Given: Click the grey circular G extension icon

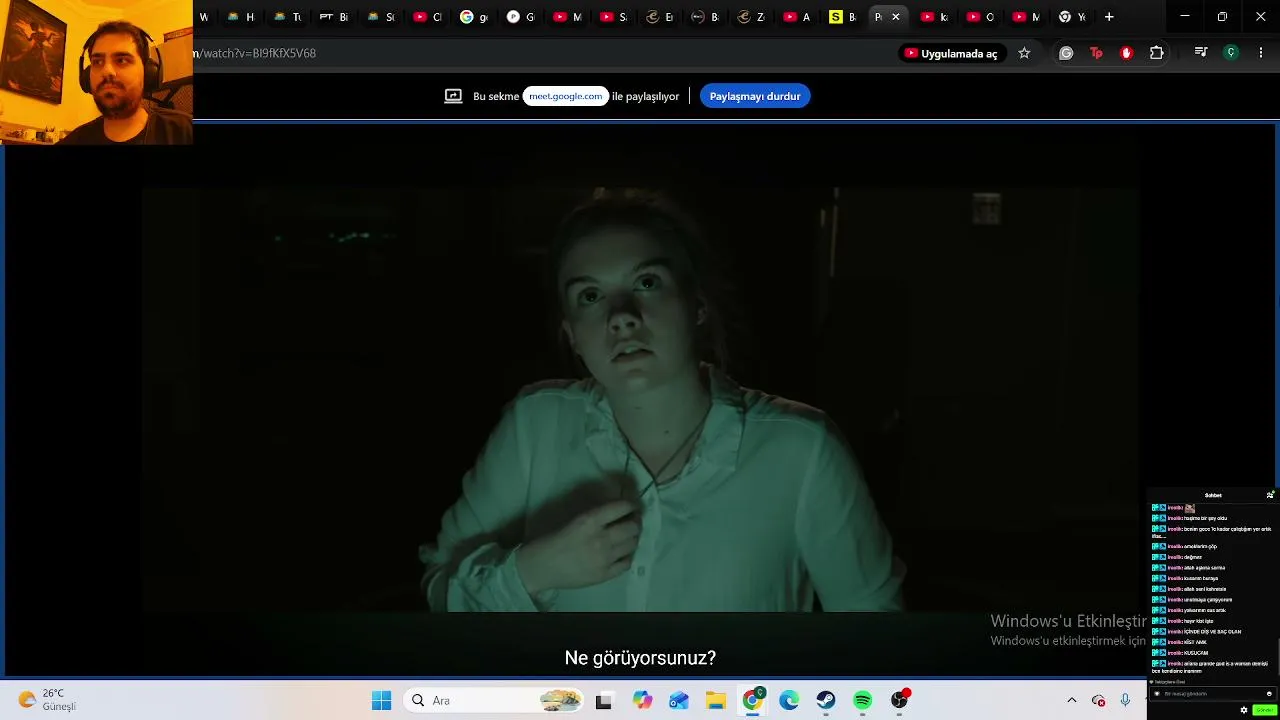Looking at the screenshot, I should 1066,53.
